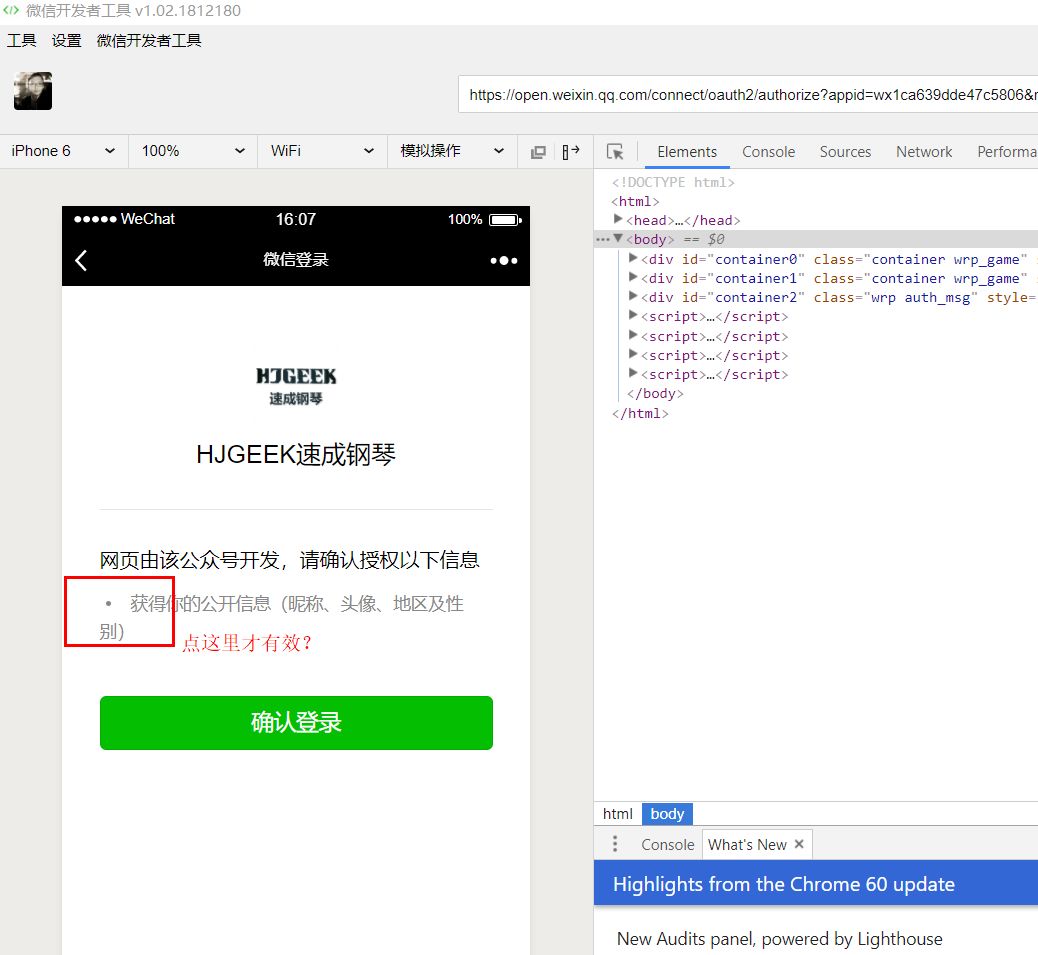Tap the back arrow in WeChat header
Viewport: 1038px width, 955px height.
coord(81,261)
